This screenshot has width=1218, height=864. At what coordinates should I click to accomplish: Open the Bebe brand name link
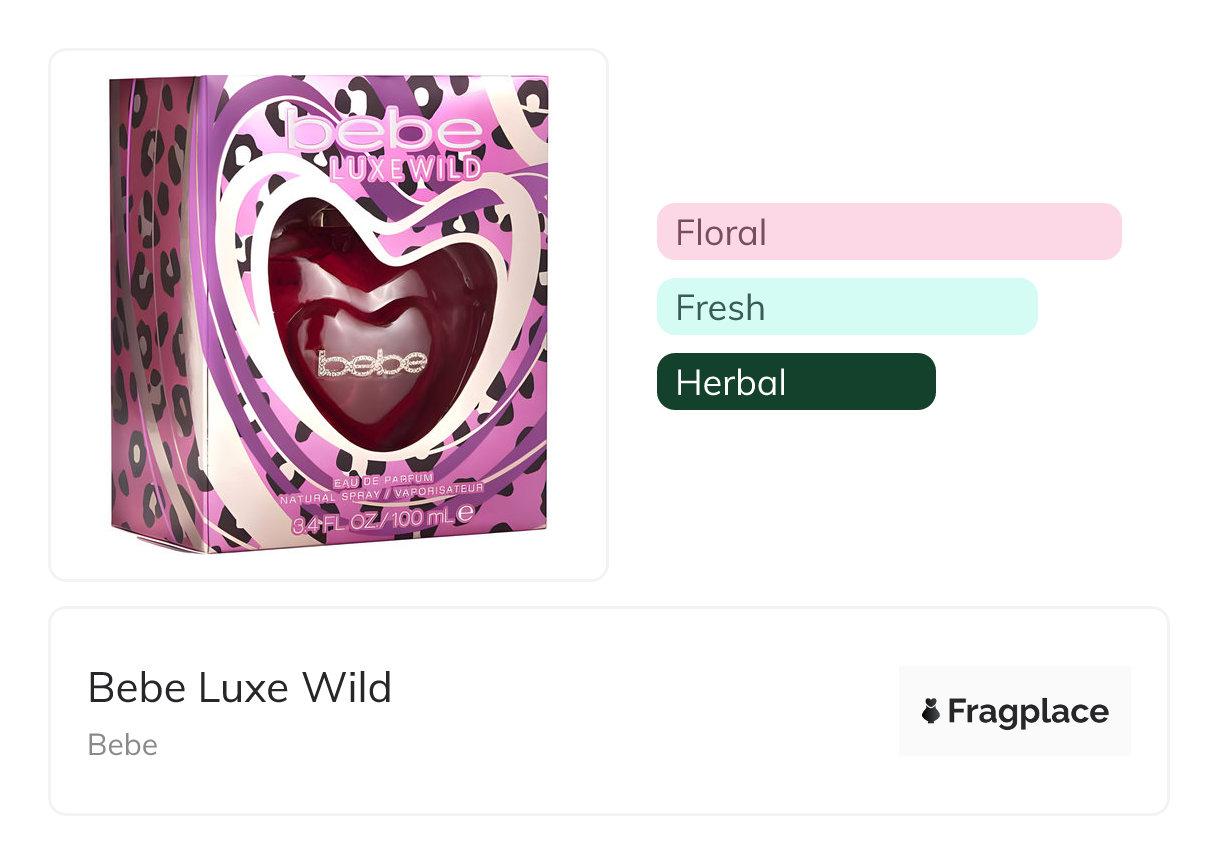coord(123,745)
